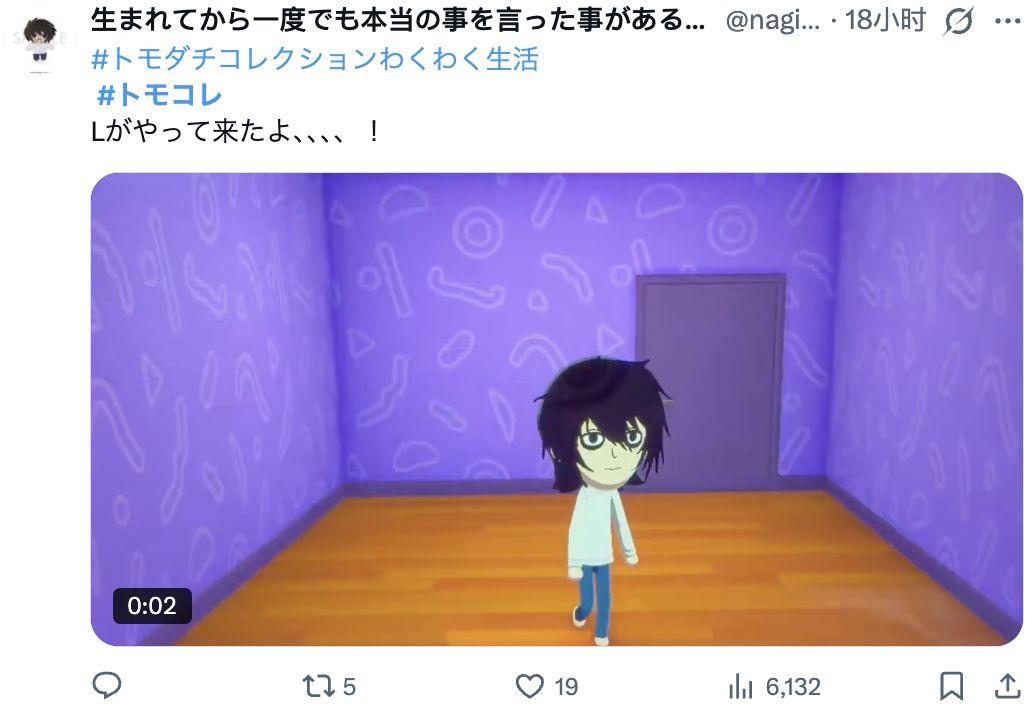Like the post with the heart icon
Image resolution: width=1032 pixels, height=714 pixels.
click(x=529, y=686)
